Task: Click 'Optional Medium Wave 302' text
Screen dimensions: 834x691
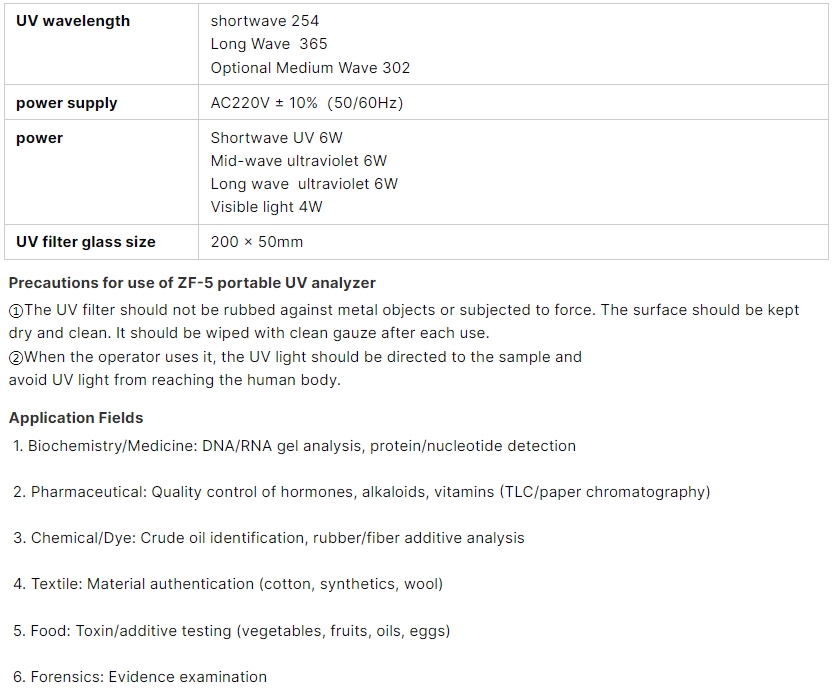Action: coord(310,68)
